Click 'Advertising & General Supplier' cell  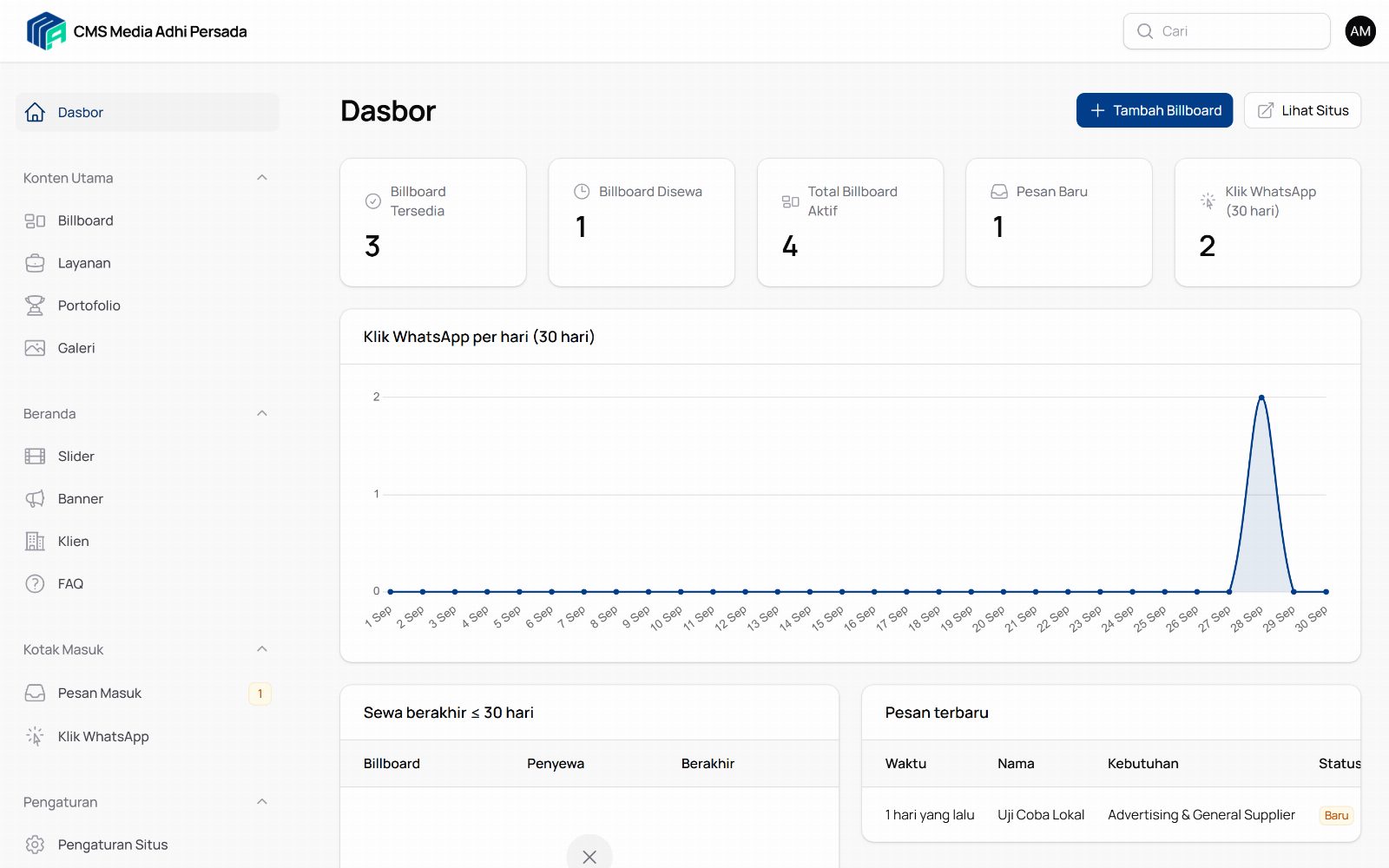(1201, 815)
